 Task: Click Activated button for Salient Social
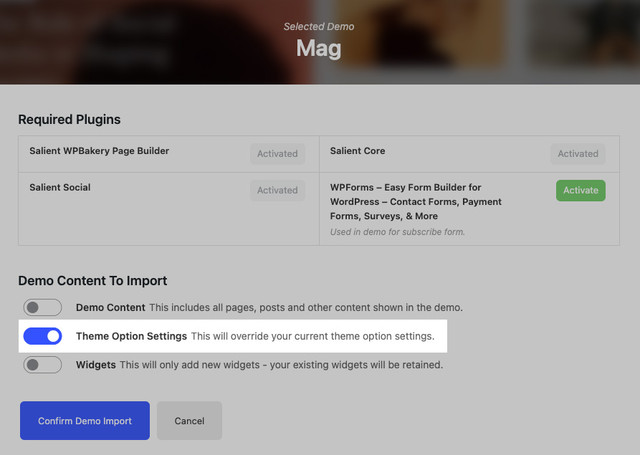click(x=278, y=190)
